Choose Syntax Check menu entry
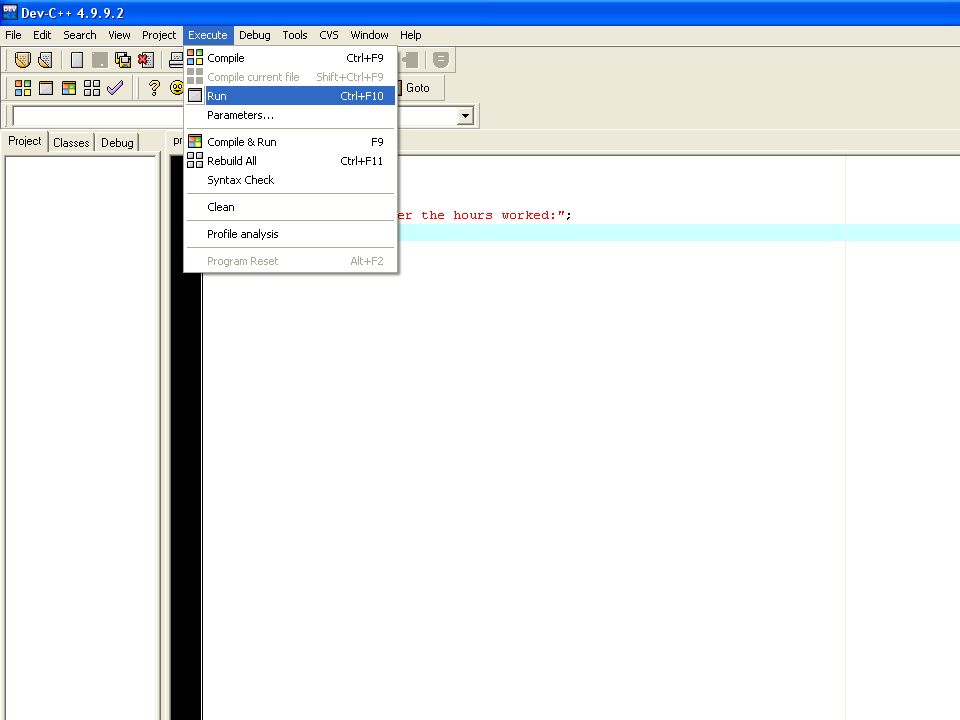This screenshot has width=960, height=720. pyautogui.click(x=291, y=180)
